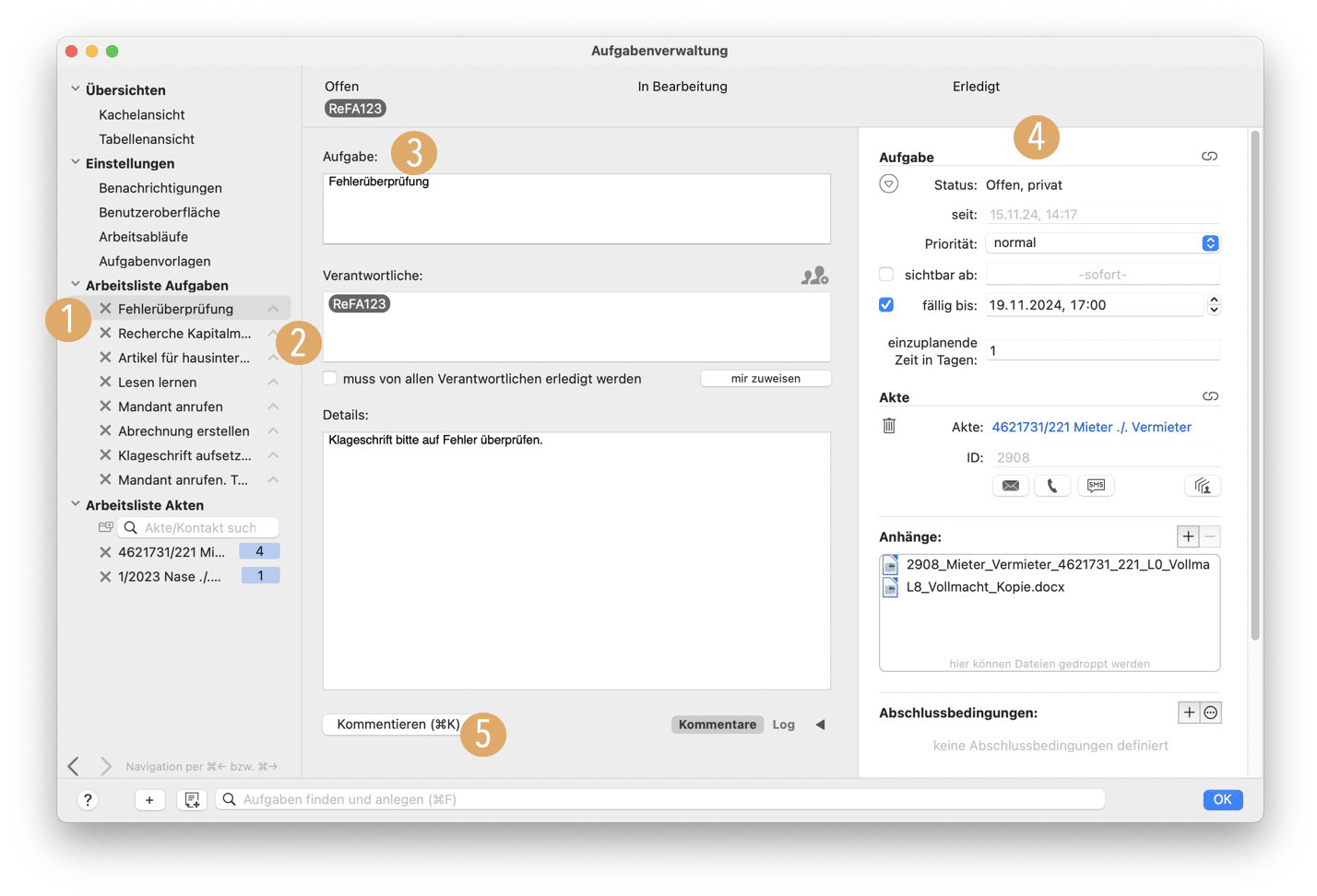Send SMS via SMS icon
This screenshot has height=896, width=1317.
pyautogui.click(x=1096, y=486)
